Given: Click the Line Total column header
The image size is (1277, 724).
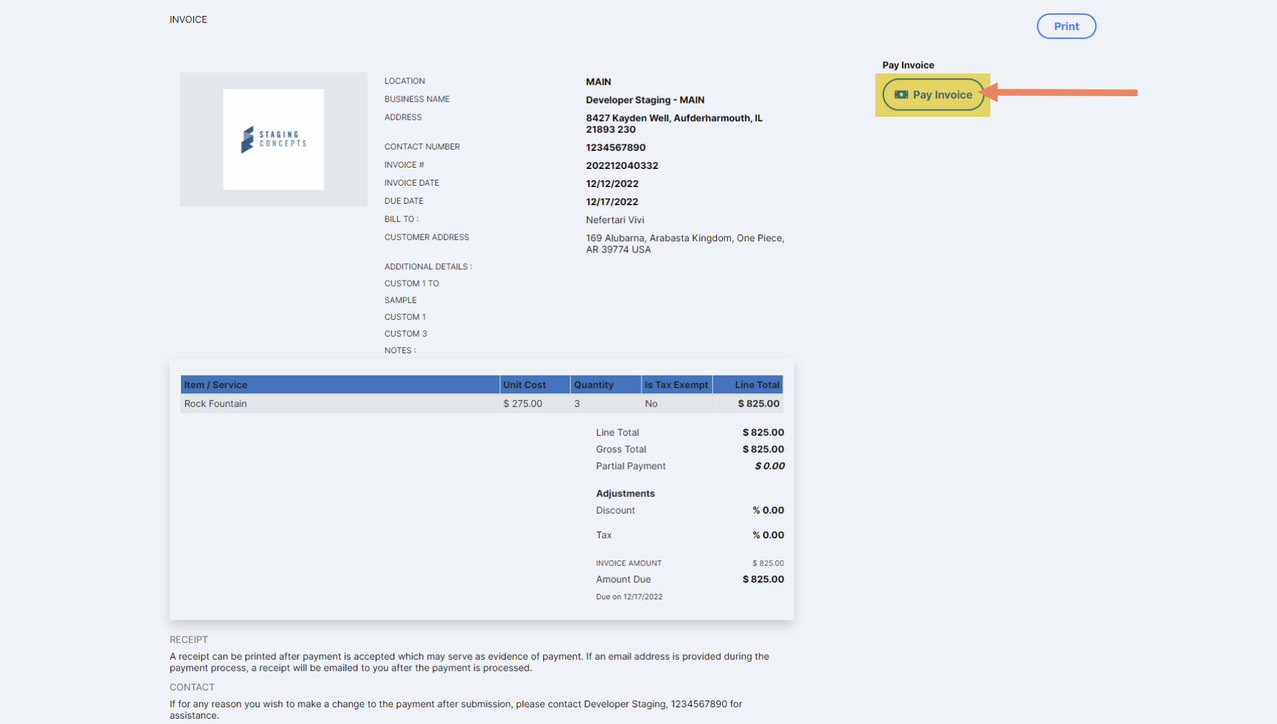Looking at the screenshot, I should click(756, 385).
